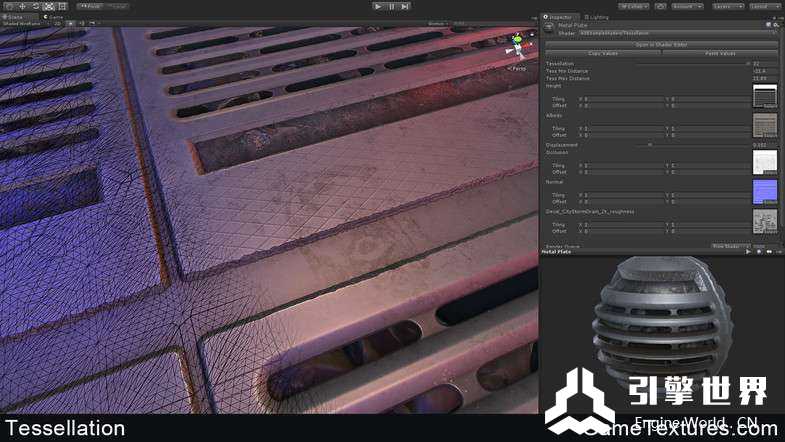This screenshot has height=442, width=785.
Task: Click the Open in Shader Editor button
Action: tap(661, 45)
